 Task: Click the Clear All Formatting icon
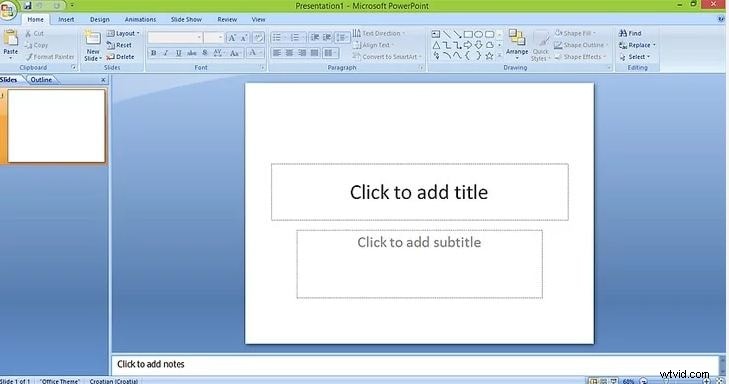tap(259, 38)
